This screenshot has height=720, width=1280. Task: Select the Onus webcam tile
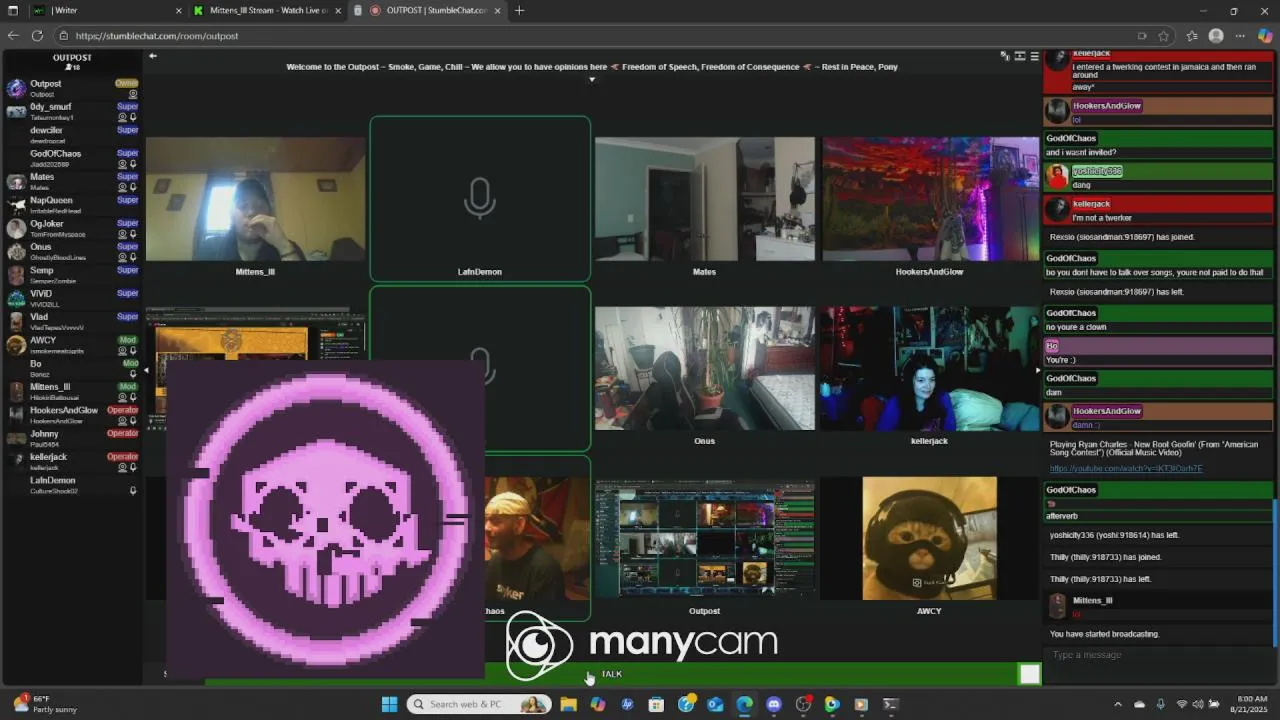point(705,368)
